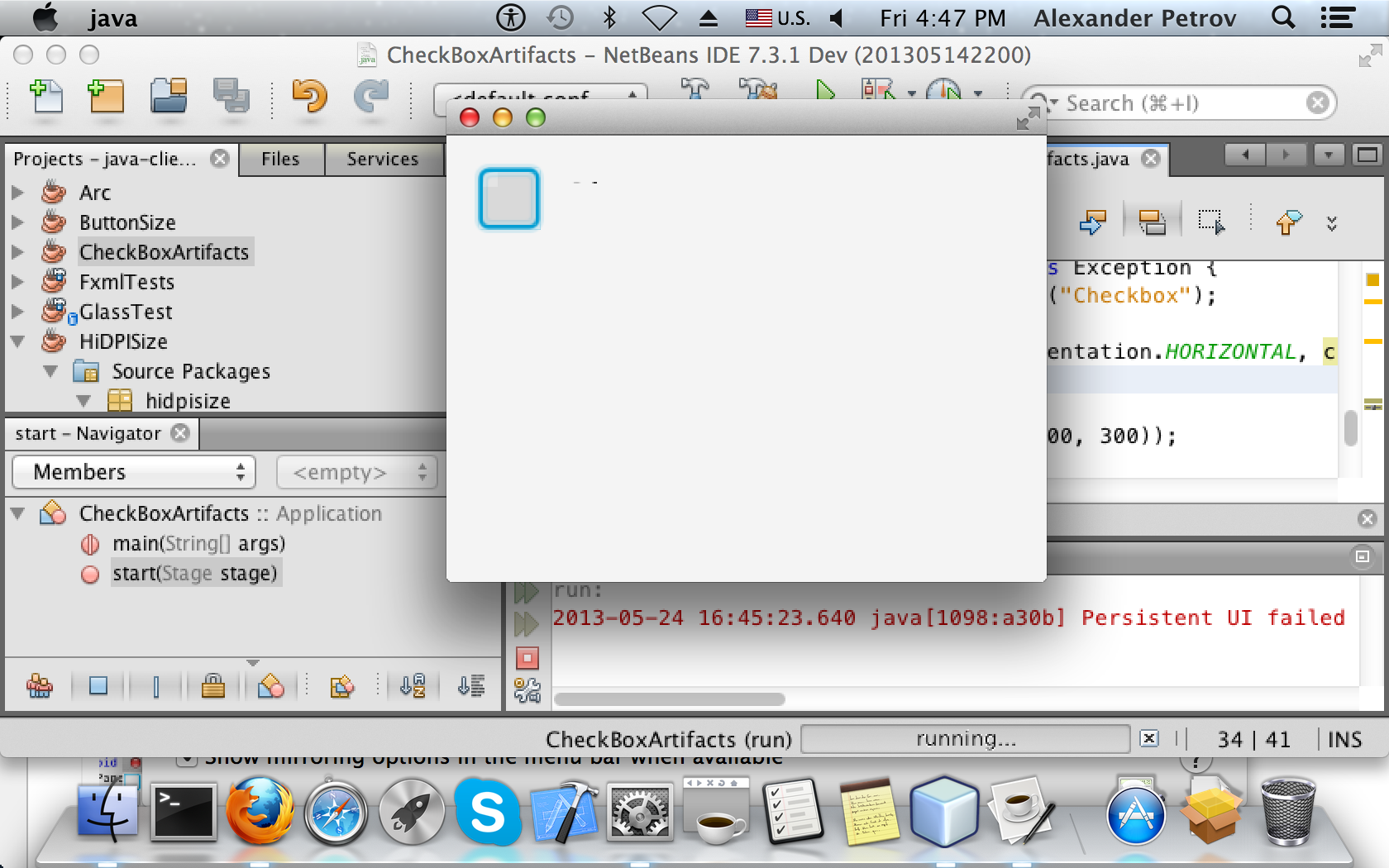Open the Members dropdown in Navigator
The image size is (1389, 868).
coord(134,472)
